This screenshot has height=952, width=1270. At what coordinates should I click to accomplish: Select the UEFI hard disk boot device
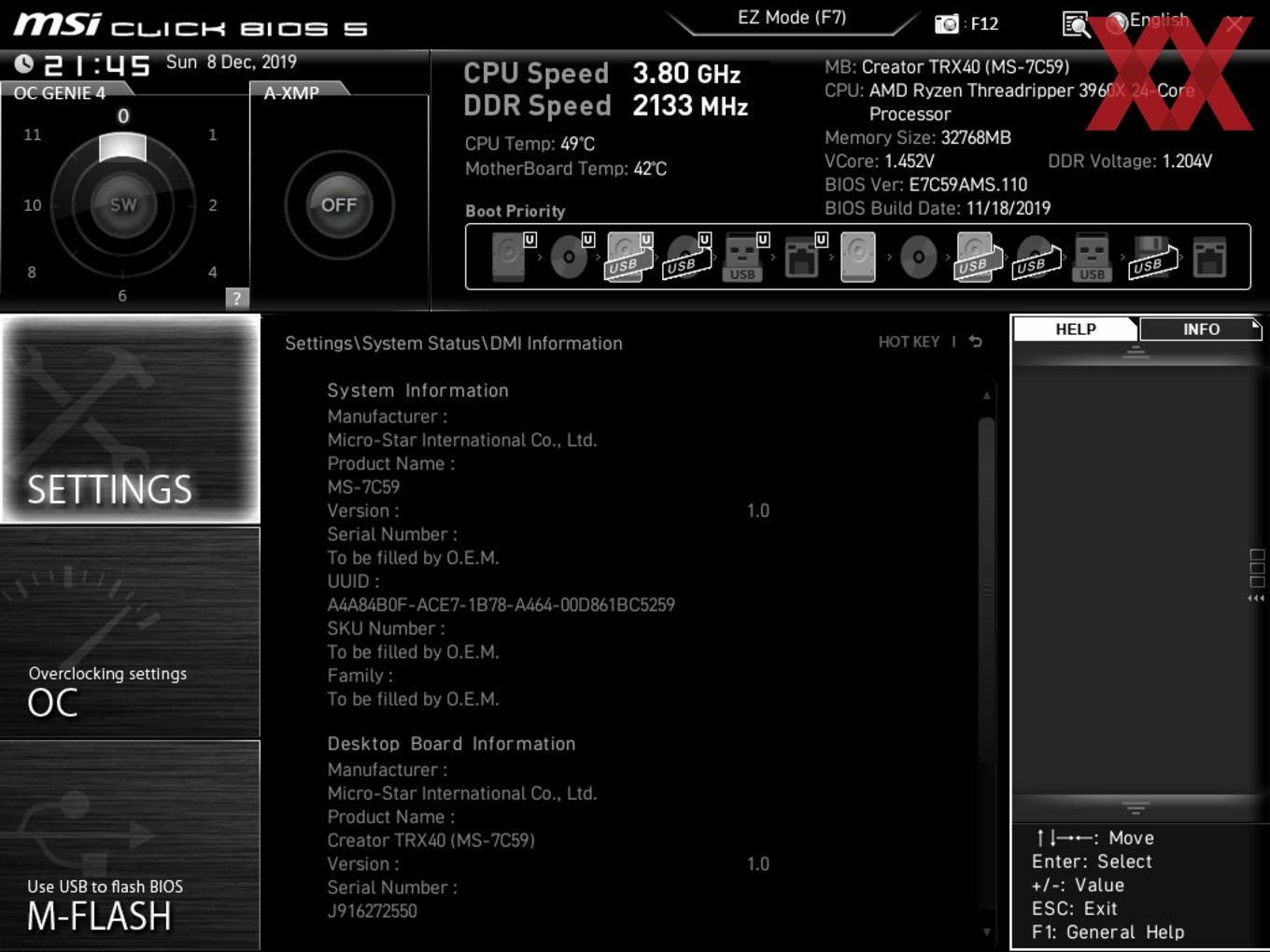pyautogui.click(x=513, y=257)
